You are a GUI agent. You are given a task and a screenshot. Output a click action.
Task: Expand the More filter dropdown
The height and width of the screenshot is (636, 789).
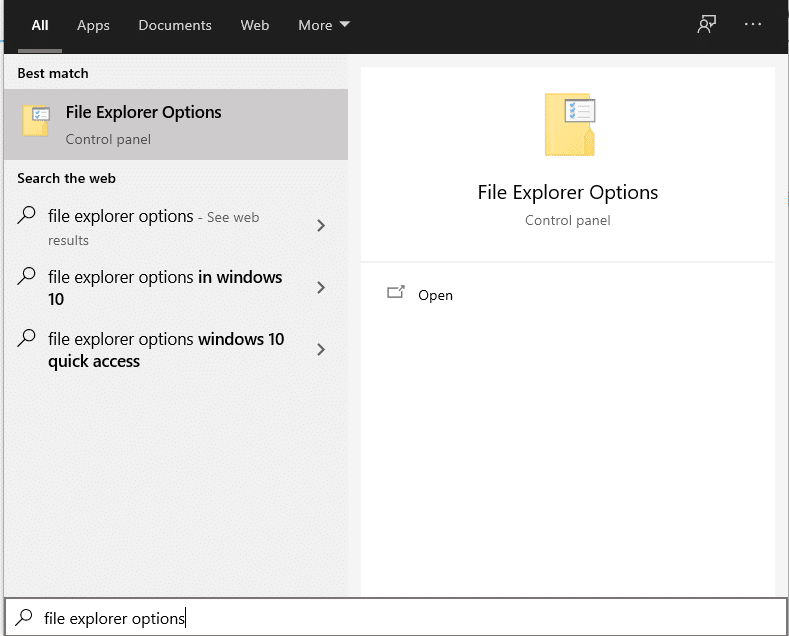(324, 25)
